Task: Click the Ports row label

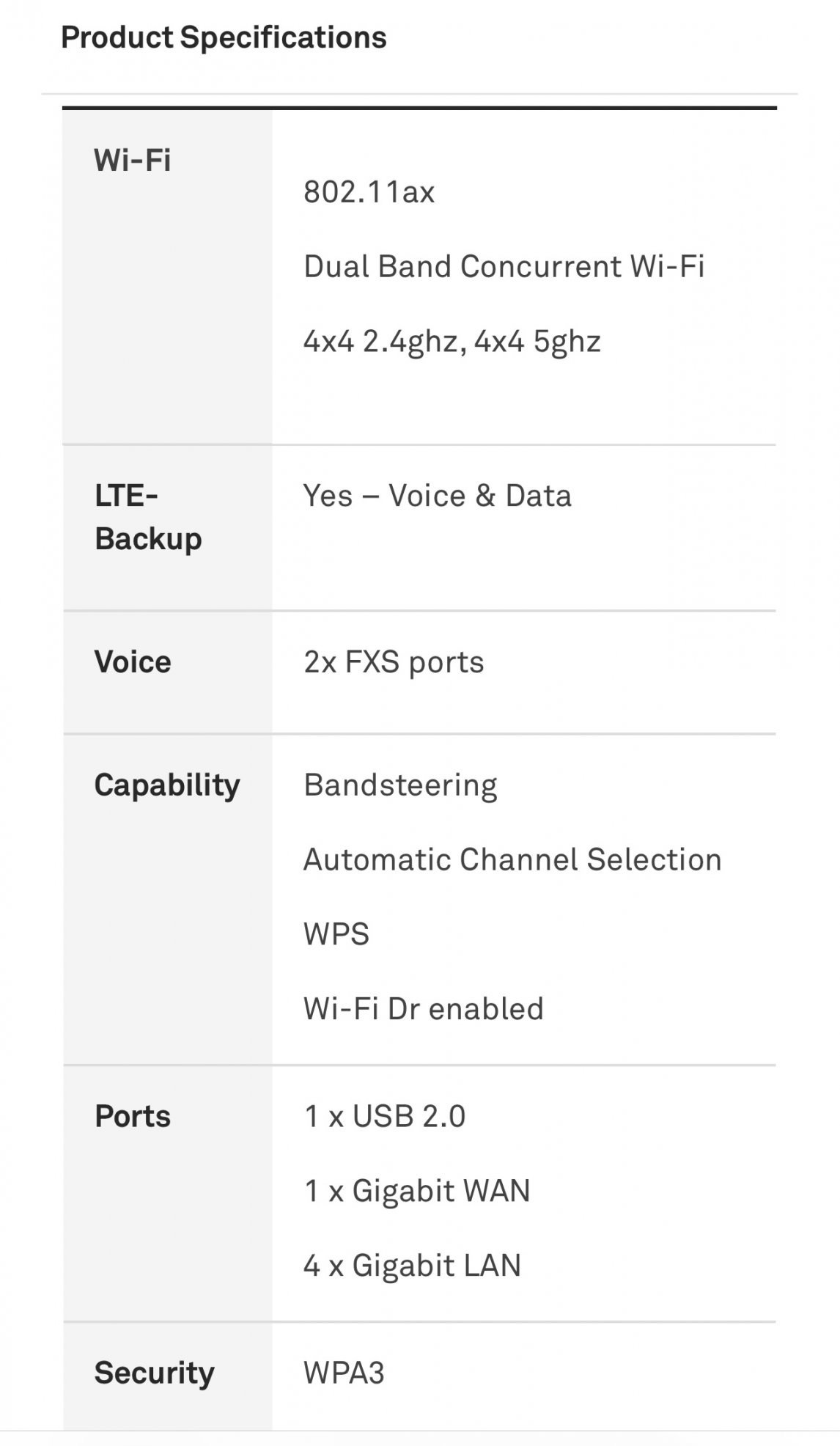Action: pos(133,1116)
